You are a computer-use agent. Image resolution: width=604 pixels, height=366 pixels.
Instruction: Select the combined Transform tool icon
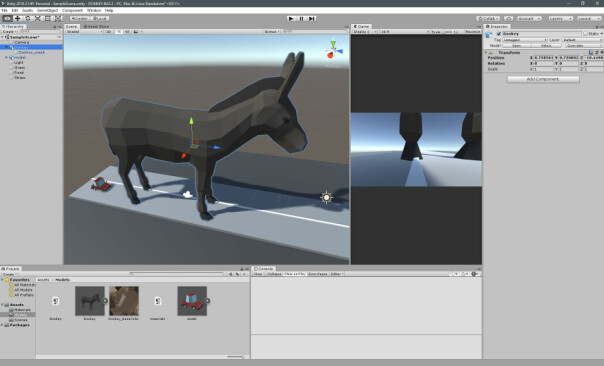point(57,18)
